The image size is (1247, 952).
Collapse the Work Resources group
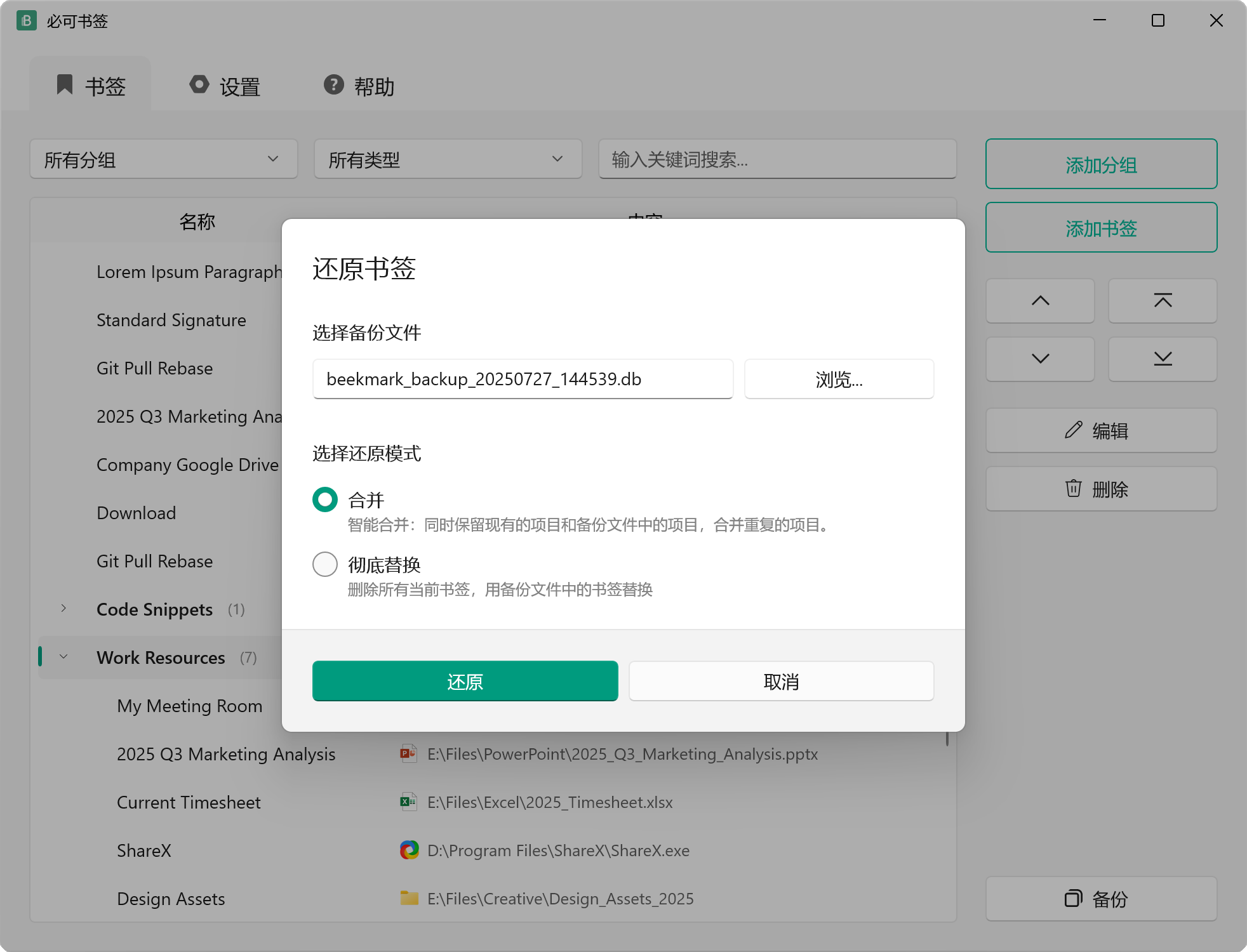point(63,657)
